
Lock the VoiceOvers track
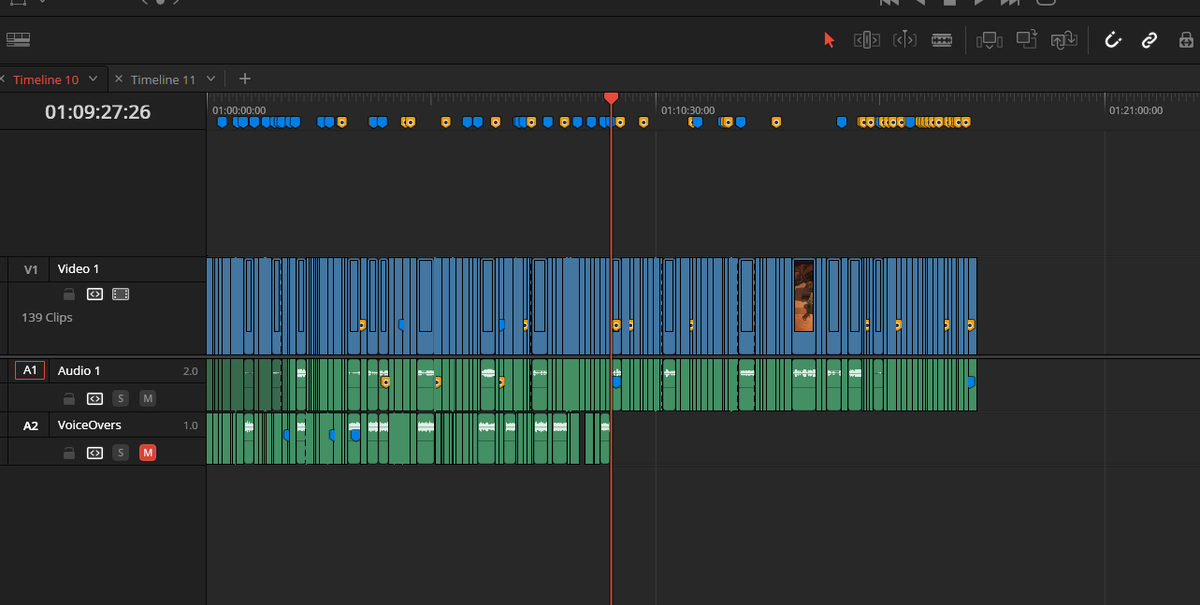68,453
